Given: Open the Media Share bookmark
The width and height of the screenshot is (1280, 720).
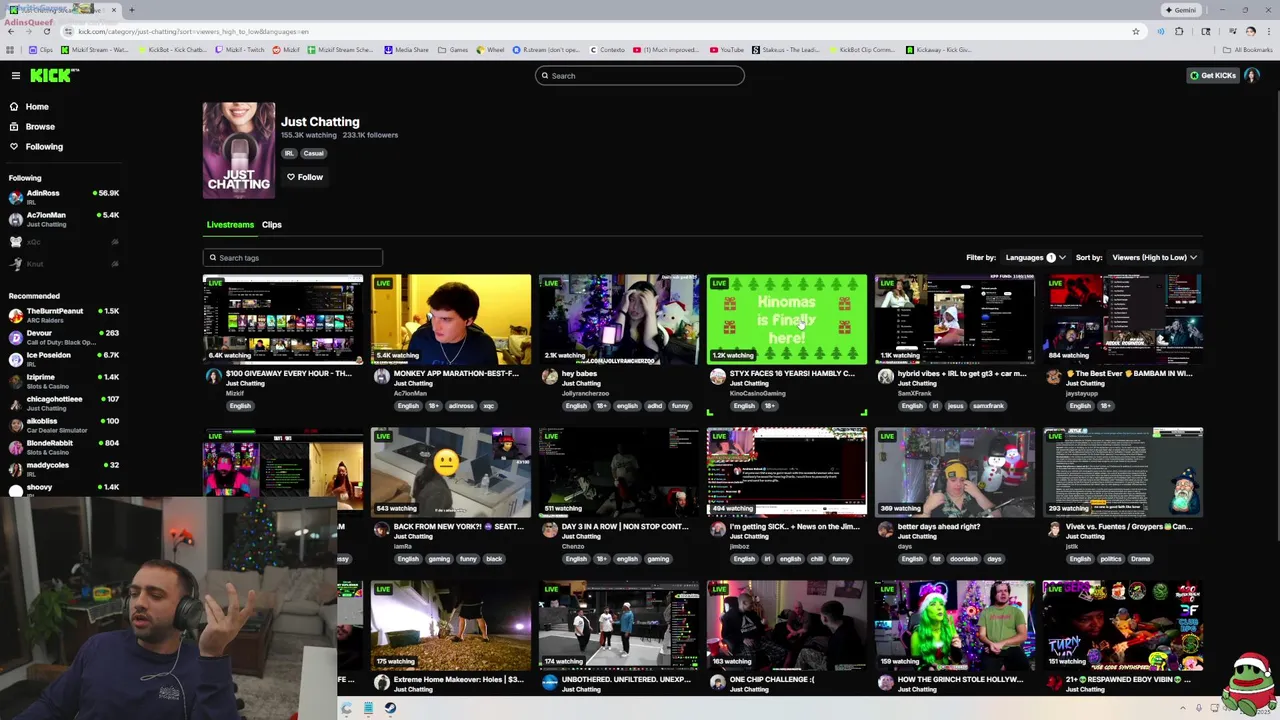Looking at the screenshot, I should pyautogui.click(x=407, y=49).
